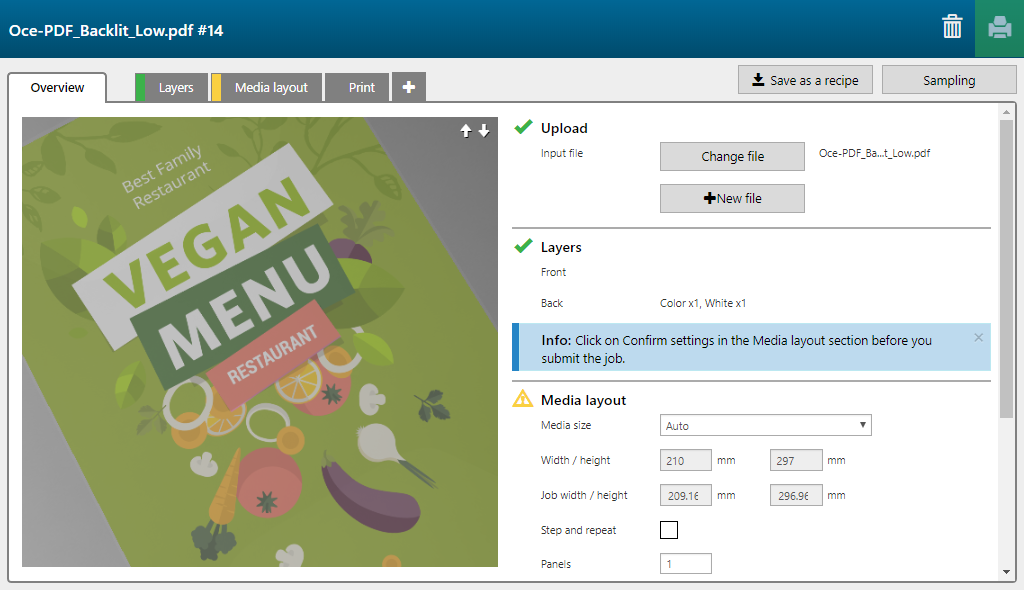Click the Change file button
Screen dimensions: 1024x590
732,156
